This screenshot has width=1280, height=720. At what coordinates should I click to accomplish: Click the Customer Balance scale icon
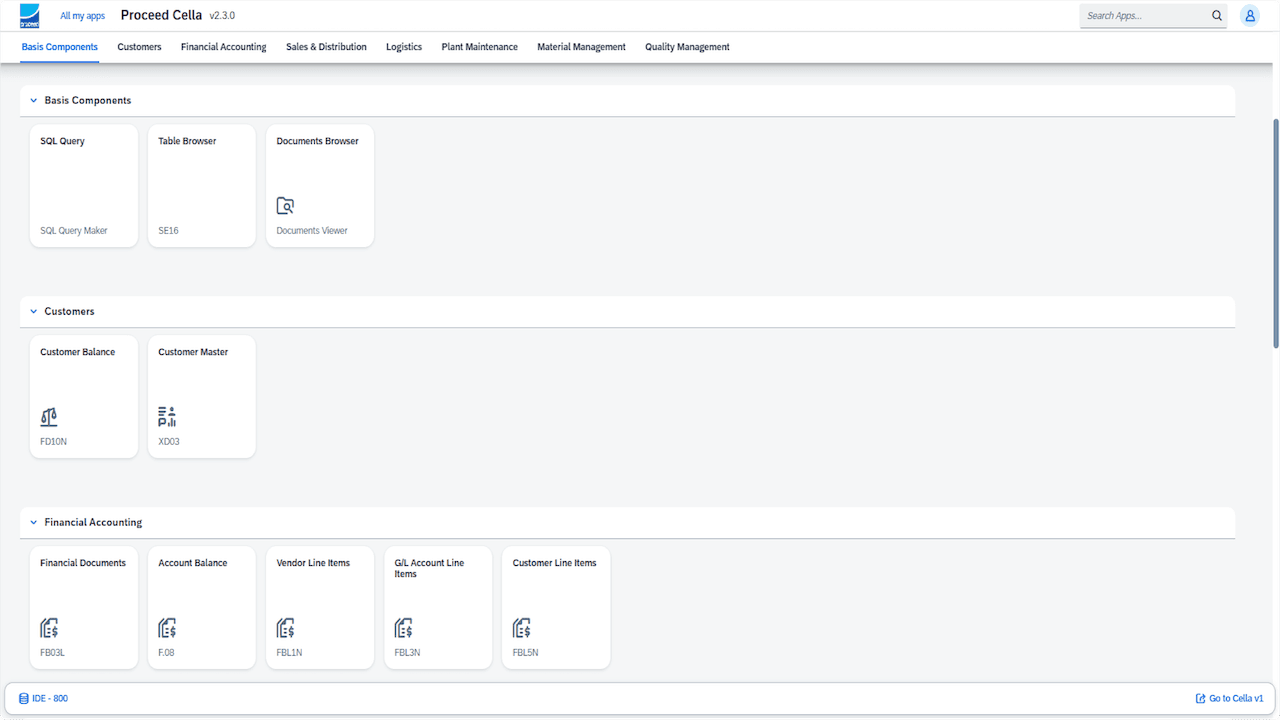click(49, 417)
